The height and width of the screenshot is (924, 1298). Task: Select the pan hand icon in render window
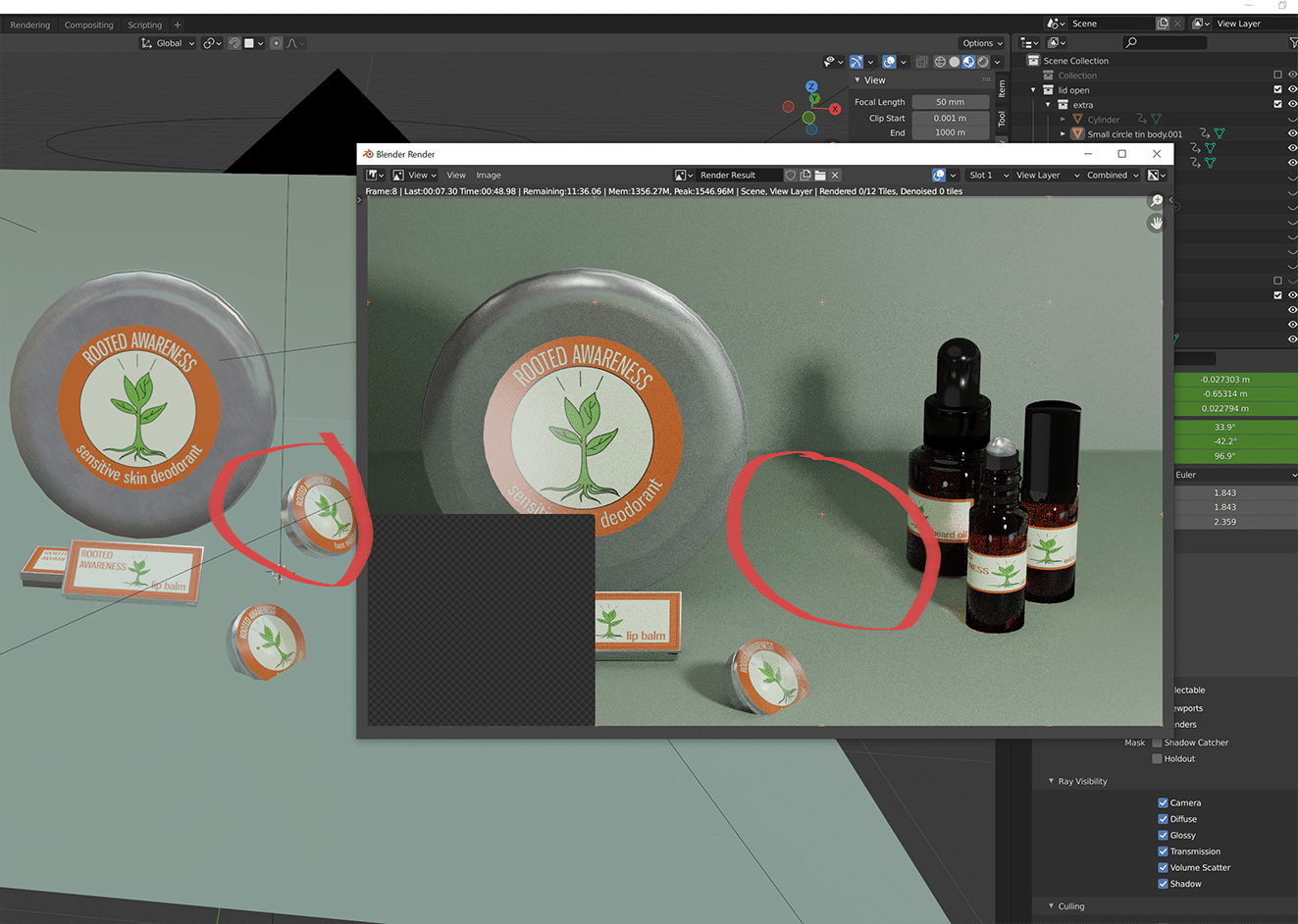tap(1155, 223)
